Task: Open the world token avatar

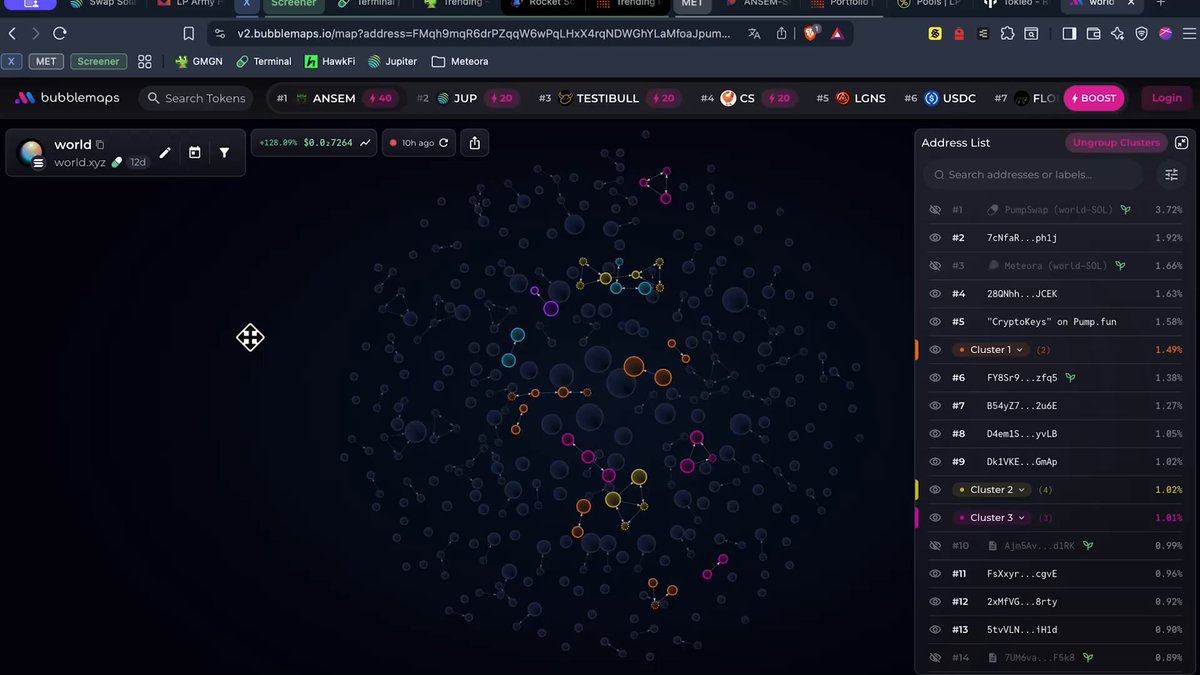Action: [x=32, y=153]
